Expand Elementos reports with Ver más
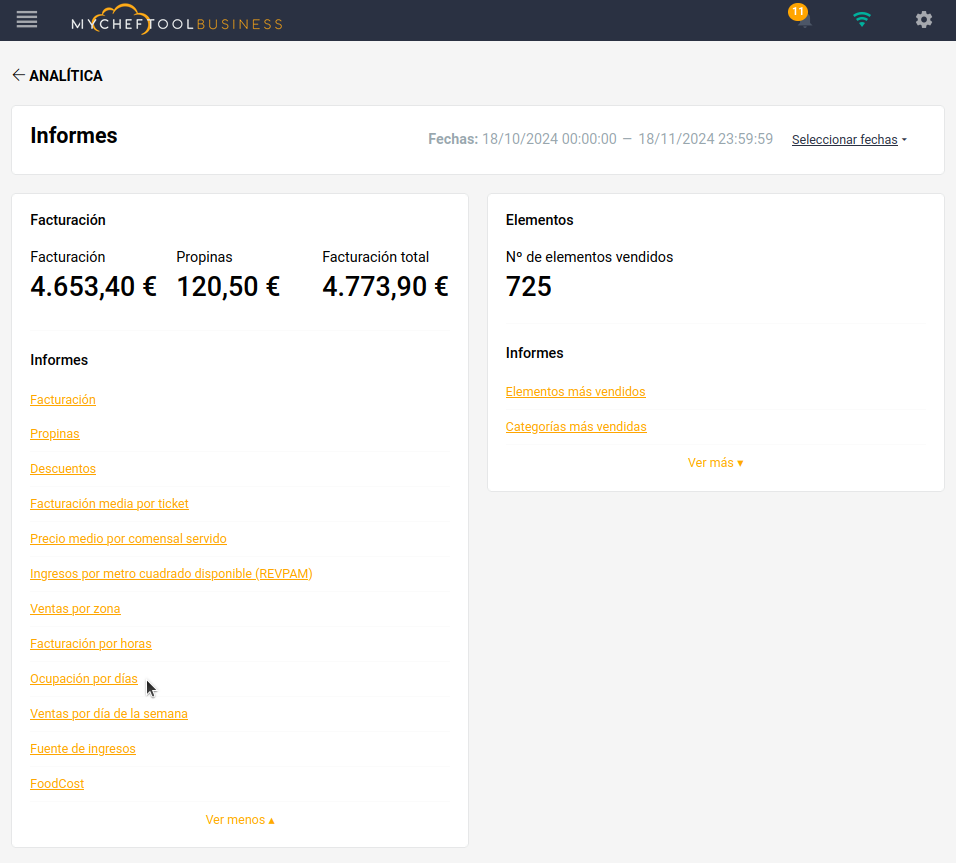Screen dimensions: 956x863 coord(715,463)
